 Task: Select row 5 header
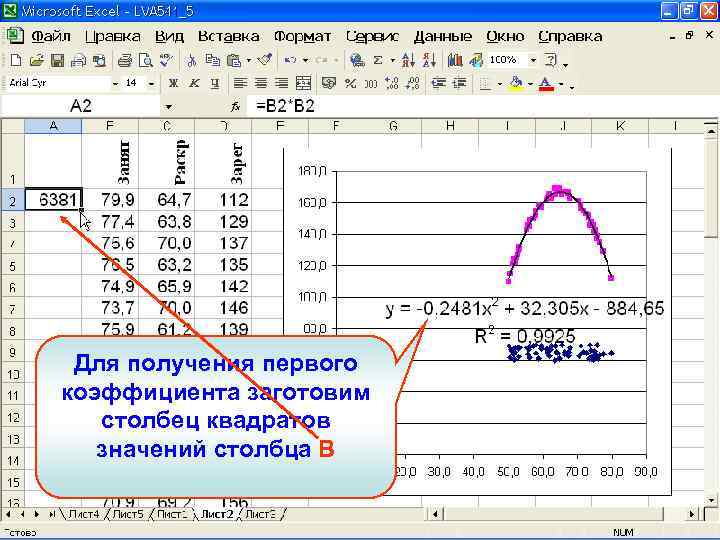12,265
